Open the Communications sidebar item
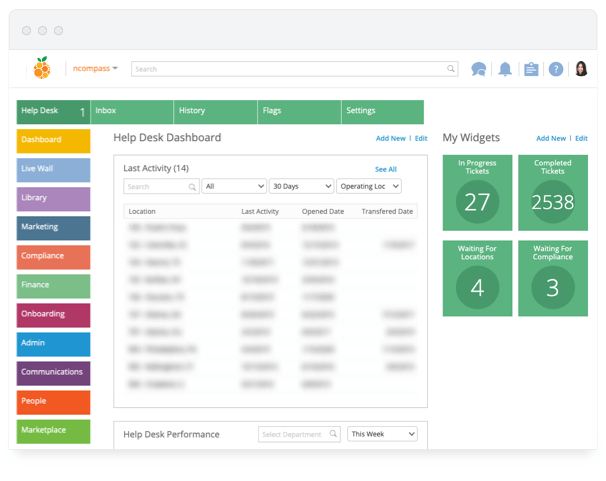Image resolution: width=606 pixels, height=481 pixels. [53, 373]
